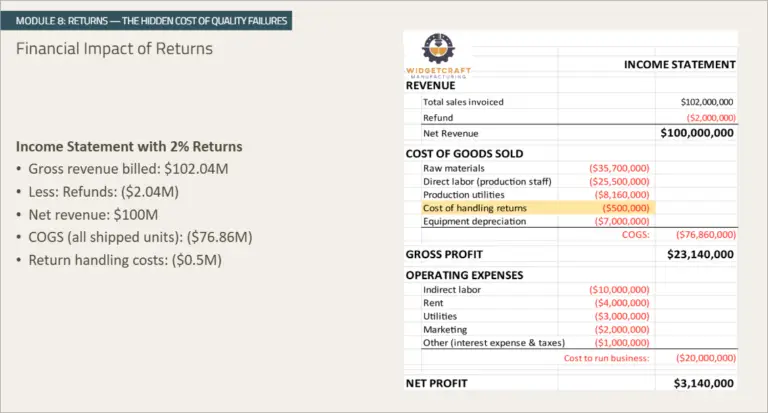Click the Financial Impact of Returns title
768x413 pixels.
point(114,48)
